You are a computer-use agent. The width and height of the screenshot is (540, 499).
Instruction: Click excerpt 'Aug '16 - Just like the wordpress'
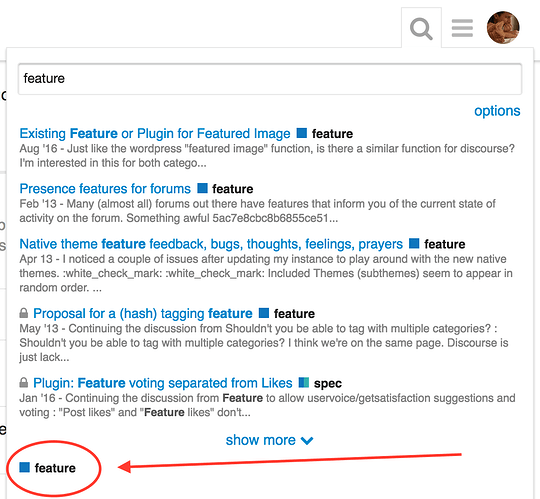(x=267, y=156)
